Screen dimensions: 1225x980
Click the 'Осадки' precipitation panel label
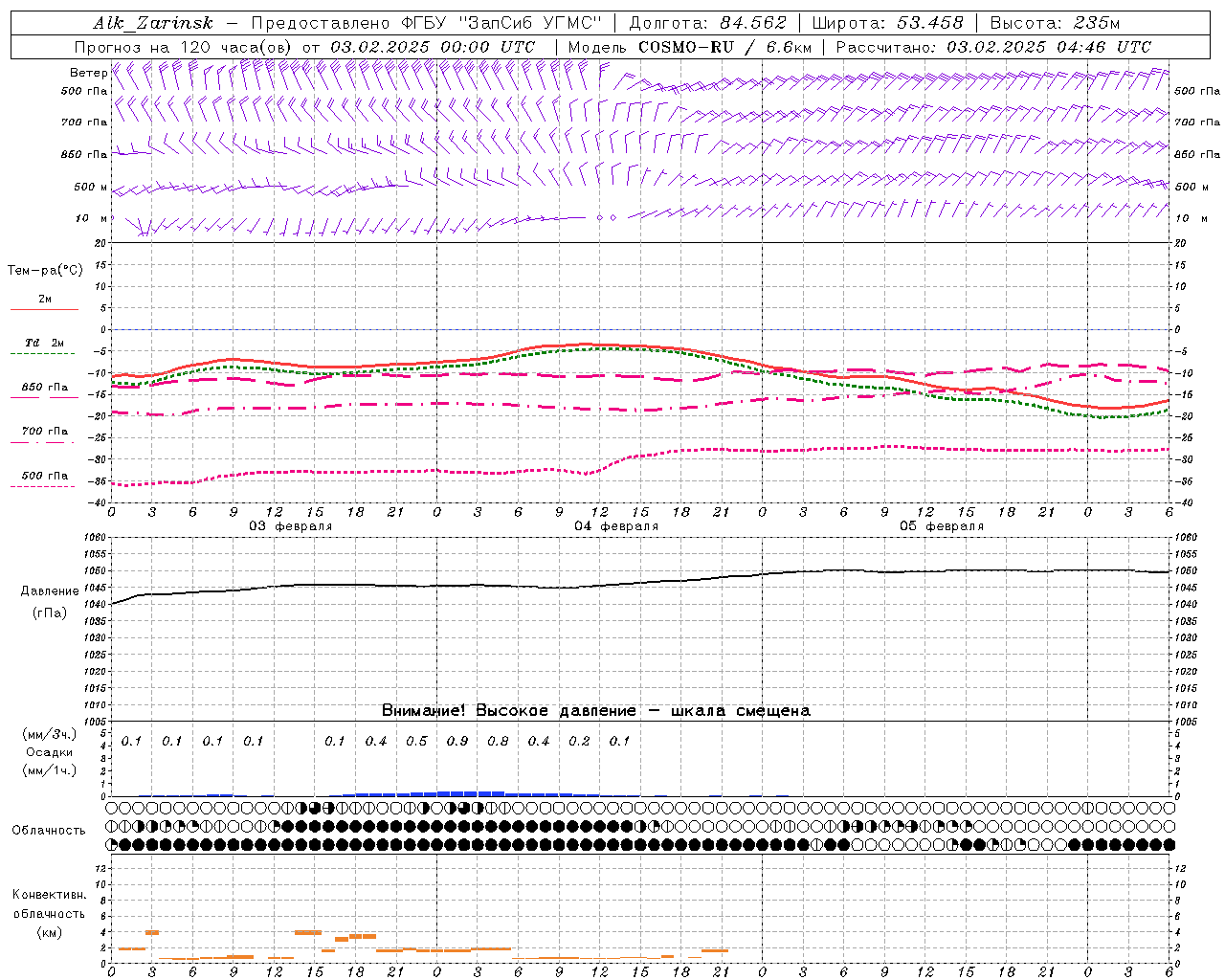click(50, 752)
